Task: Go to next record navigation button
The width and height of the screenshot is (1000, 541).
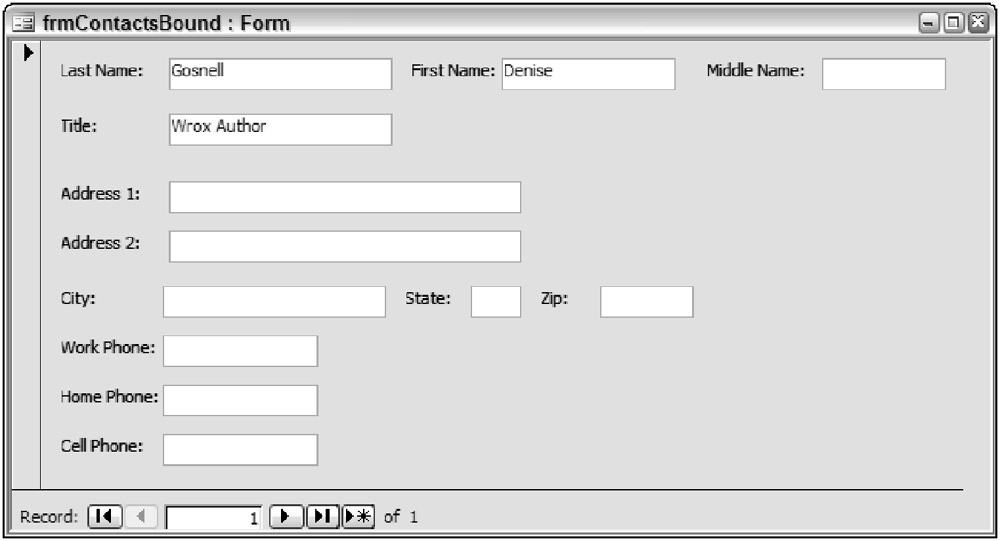Action: click(x=286, y=516)
